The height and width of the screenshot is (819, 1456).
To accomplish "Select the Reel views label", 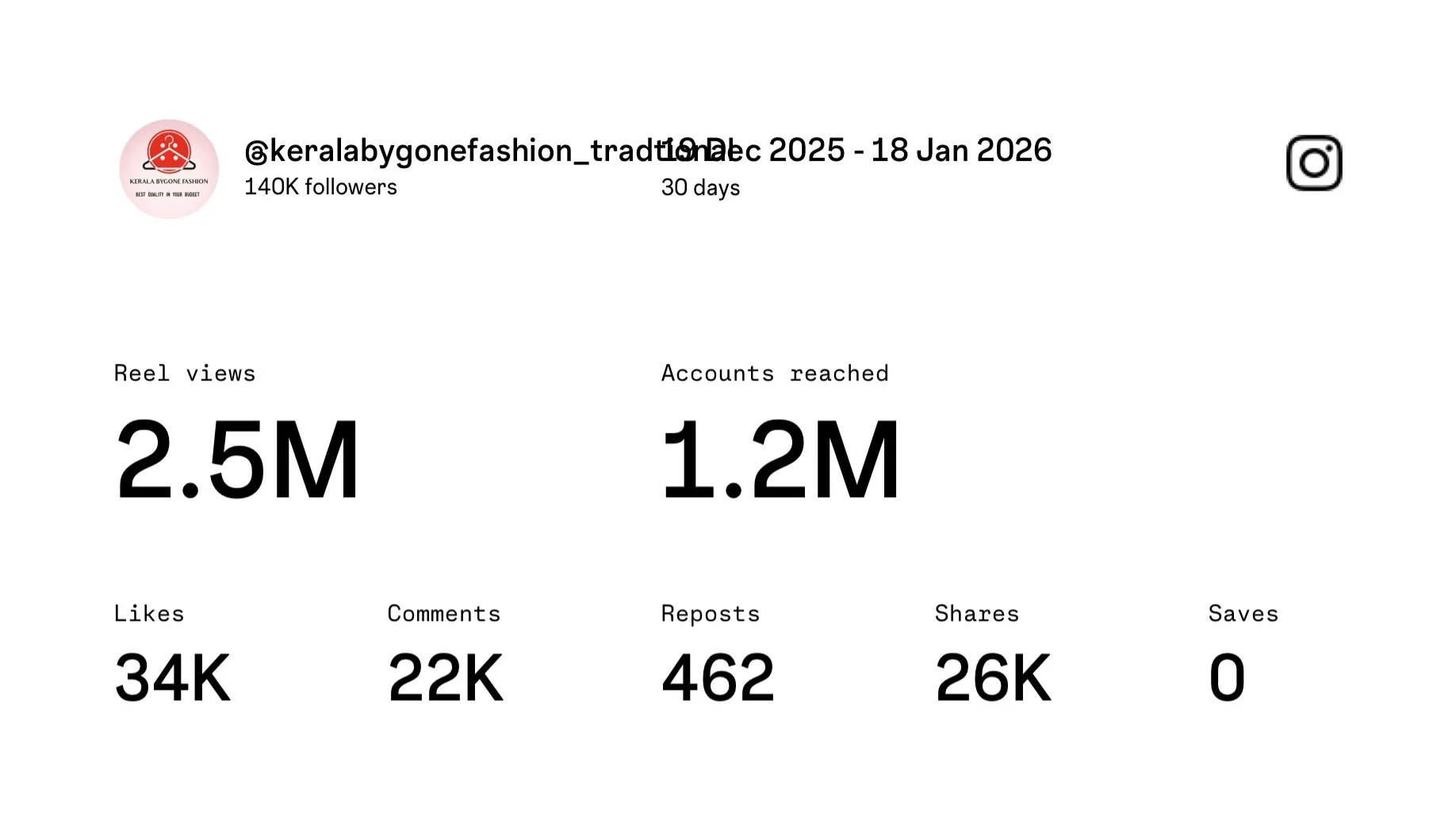I will click(185, 373).
